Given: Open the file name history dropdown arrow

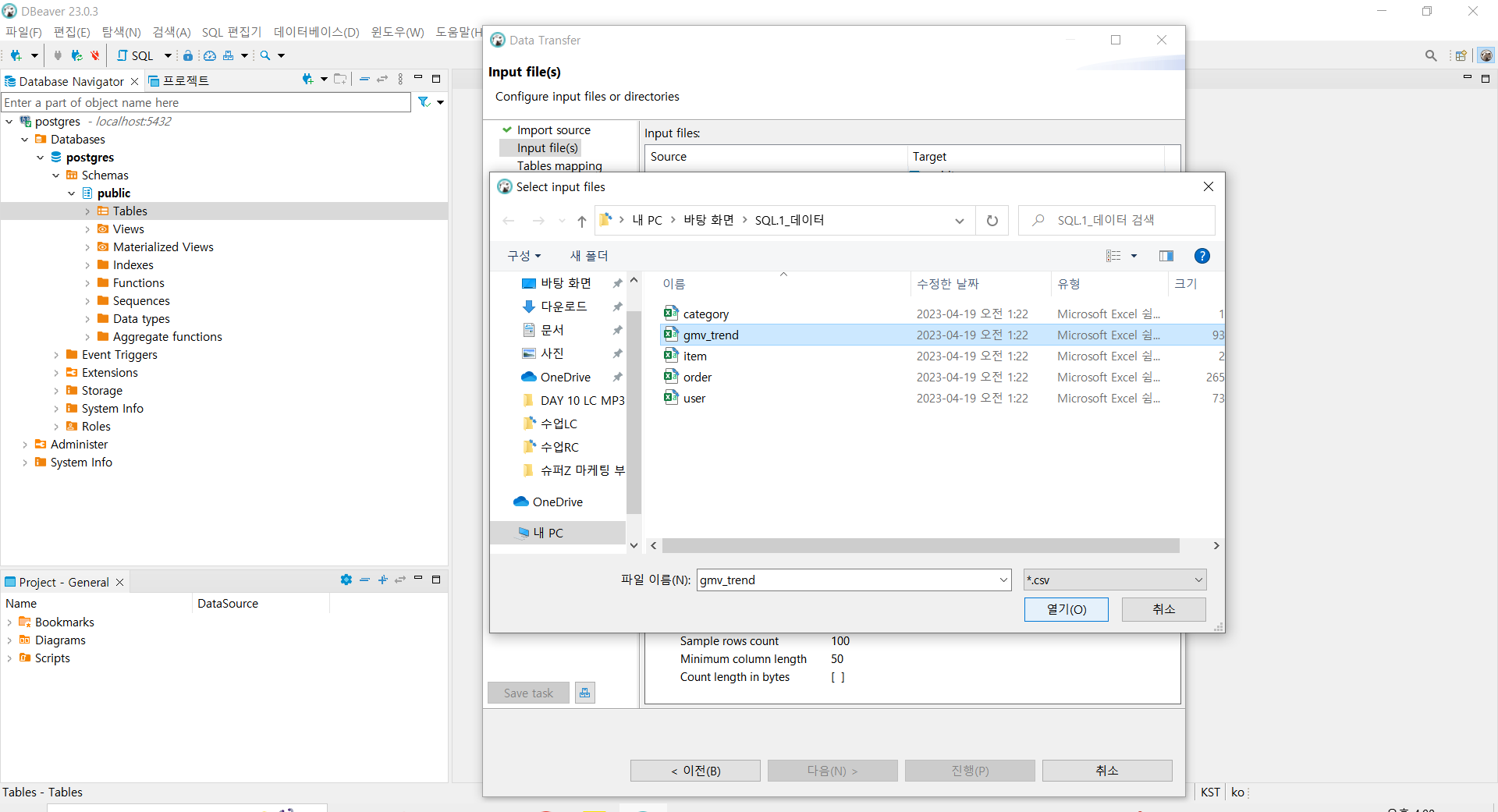Looking at the screenshot, I should (1003, 580).
